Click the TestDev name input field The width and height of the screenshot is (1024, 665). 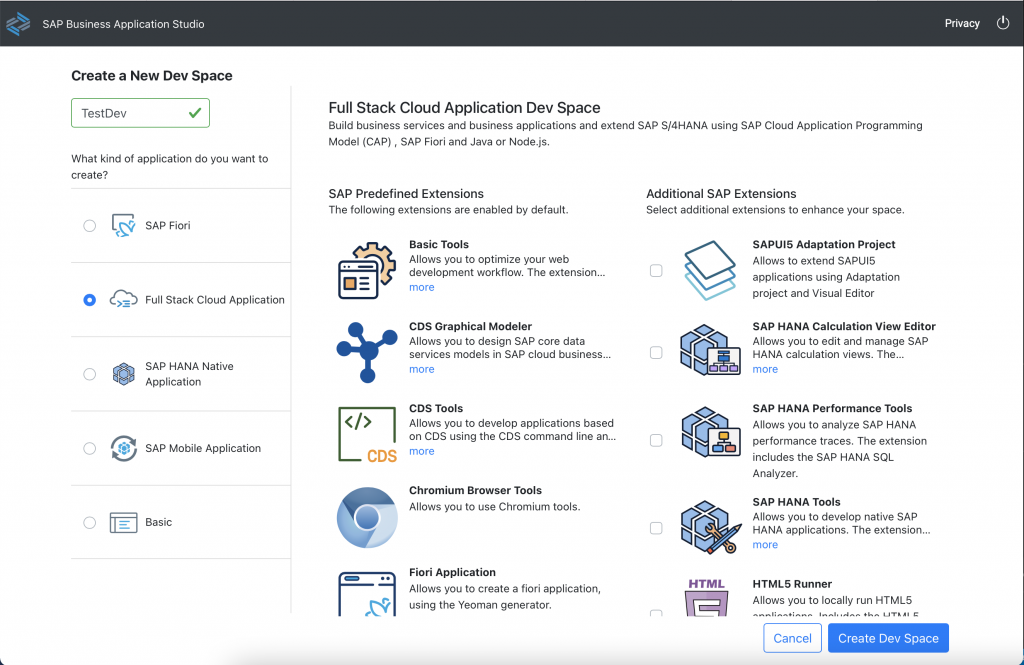click(x=140, y=113)
